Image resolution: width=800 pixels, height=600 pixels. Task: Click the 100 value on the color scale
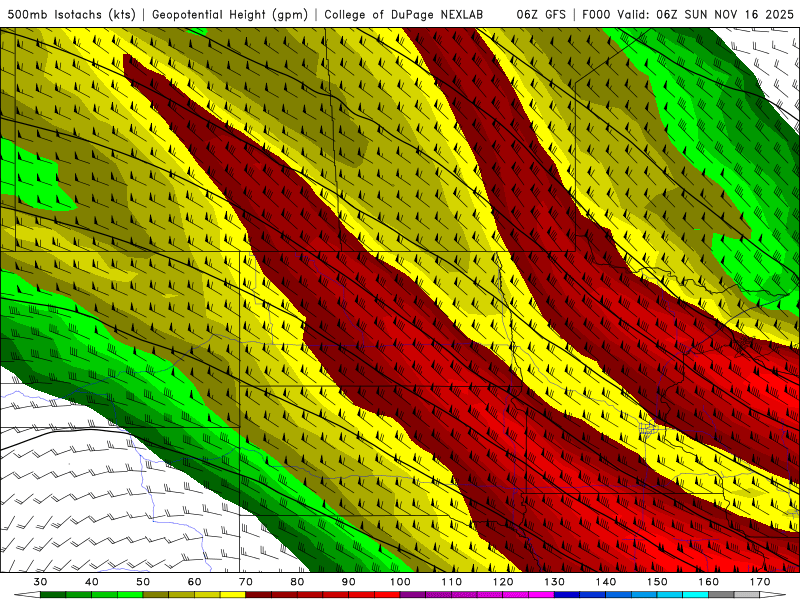click(x=400, y=582)
